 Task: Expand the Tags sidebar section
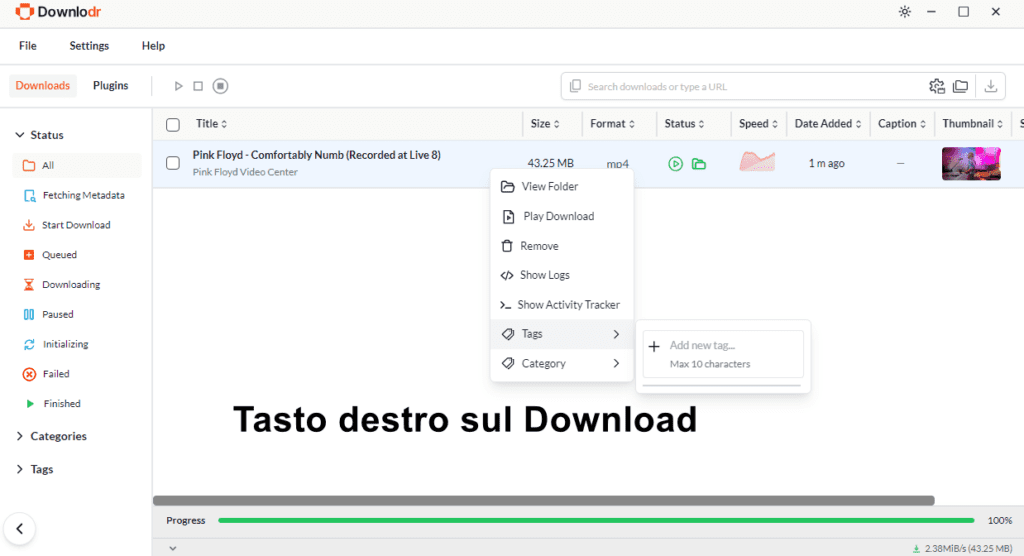coord(35,469)
